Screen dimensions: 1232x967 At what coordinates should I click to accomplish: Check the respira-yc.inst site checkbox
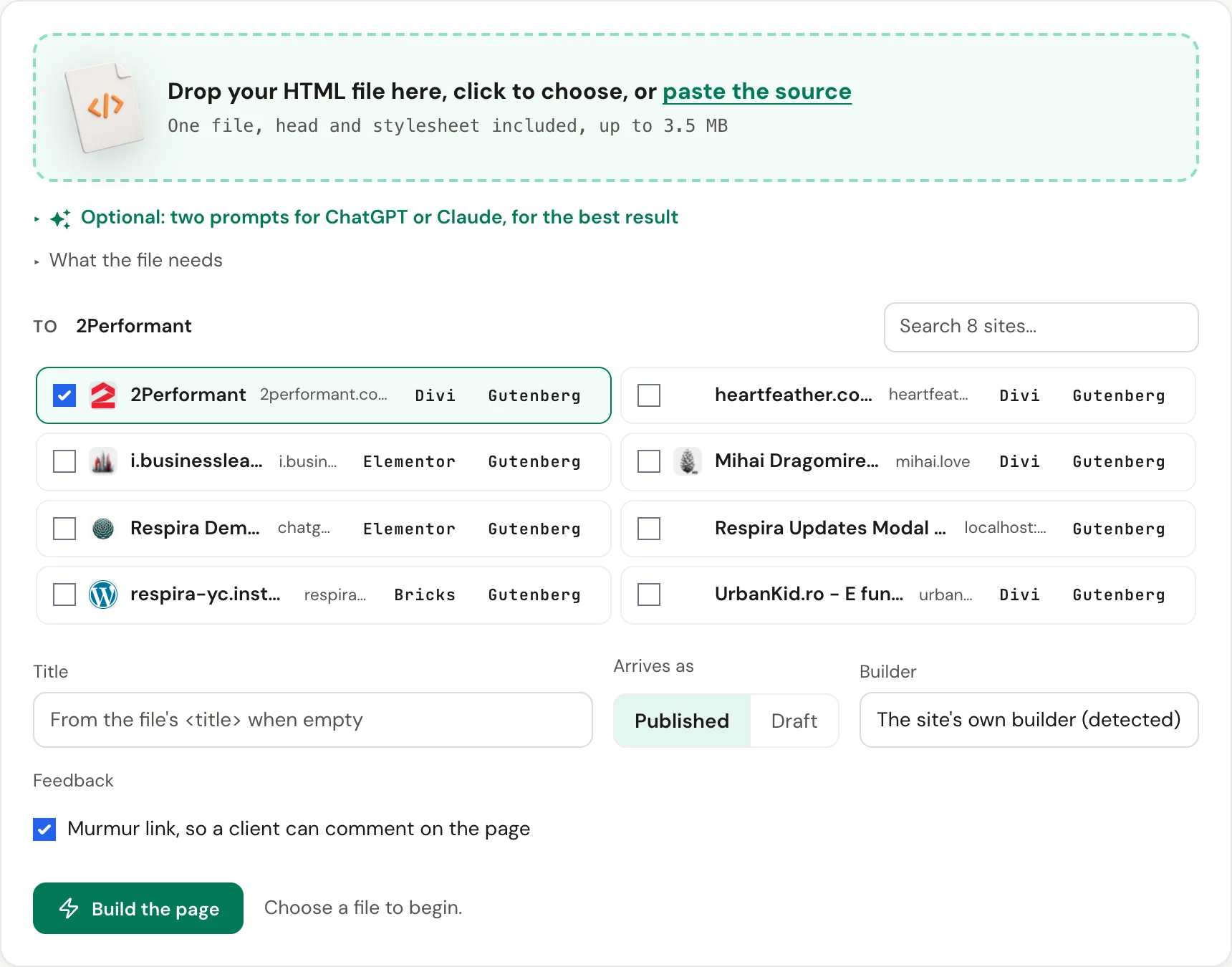(x=64, y=595)
